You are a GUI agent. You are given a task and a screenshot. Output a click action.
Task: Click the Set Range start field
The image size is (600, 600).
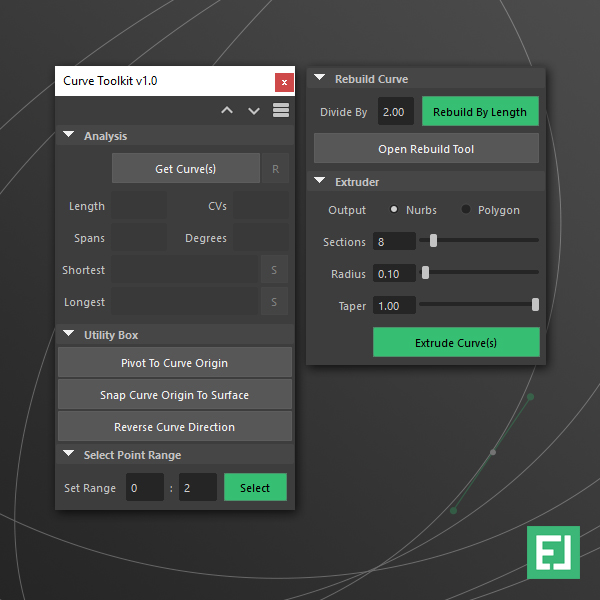(x=145, y=487)
